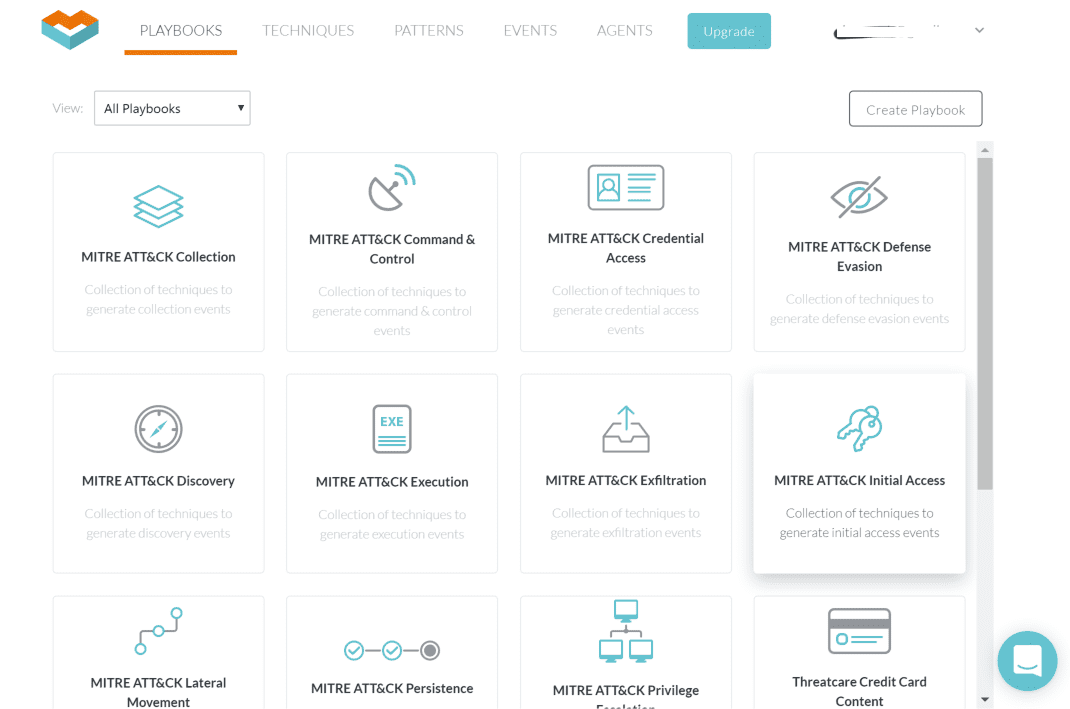This screenshot has height=709, width=1070.
Task: Click the playbook list scrollbar thumb
Action: coord(985,323)
